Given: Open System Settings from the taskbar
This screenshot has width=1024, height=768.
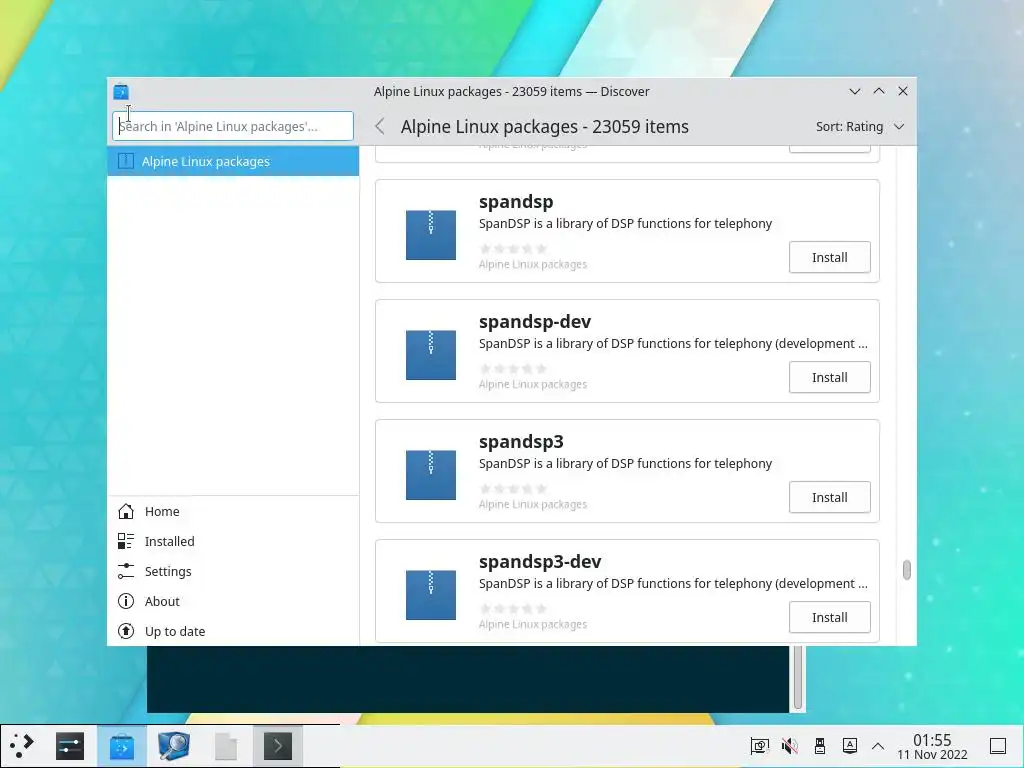Looking at the screenshot, I should [x=70, y=746].
